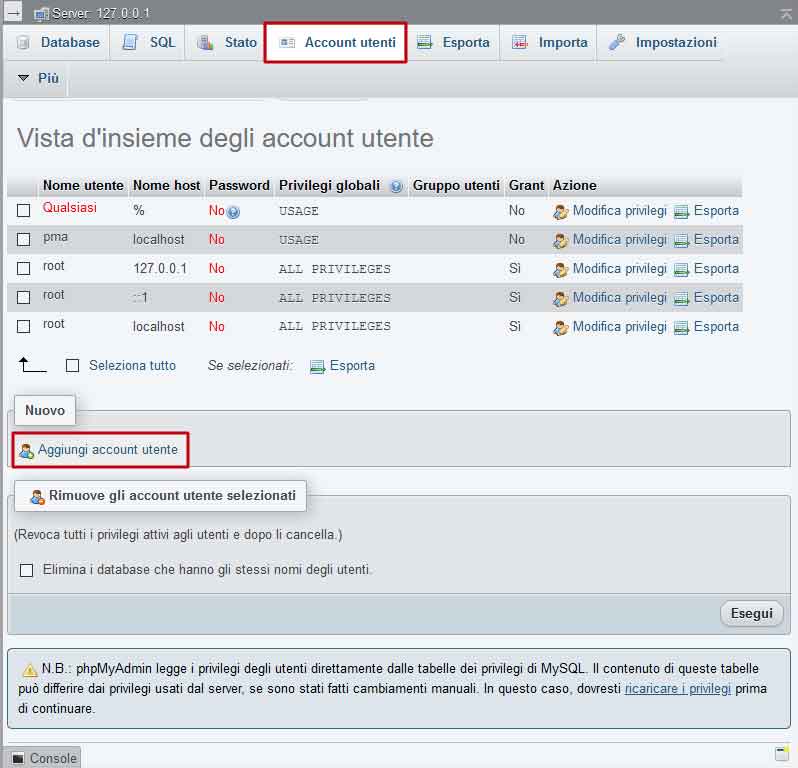The height and width of the screenshot is (768, 798).
Task: Check Elimina i database con stessi nomi
Action: click(x=26, y=570)
